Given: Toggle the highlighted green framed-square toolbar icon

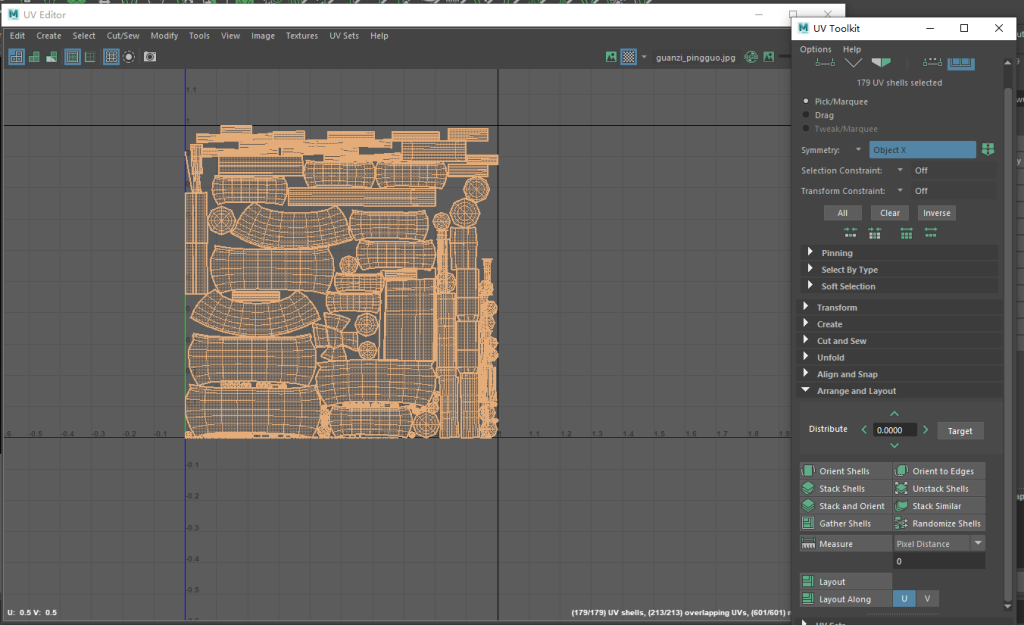Looking at the screenshot, I should point(72,57).
